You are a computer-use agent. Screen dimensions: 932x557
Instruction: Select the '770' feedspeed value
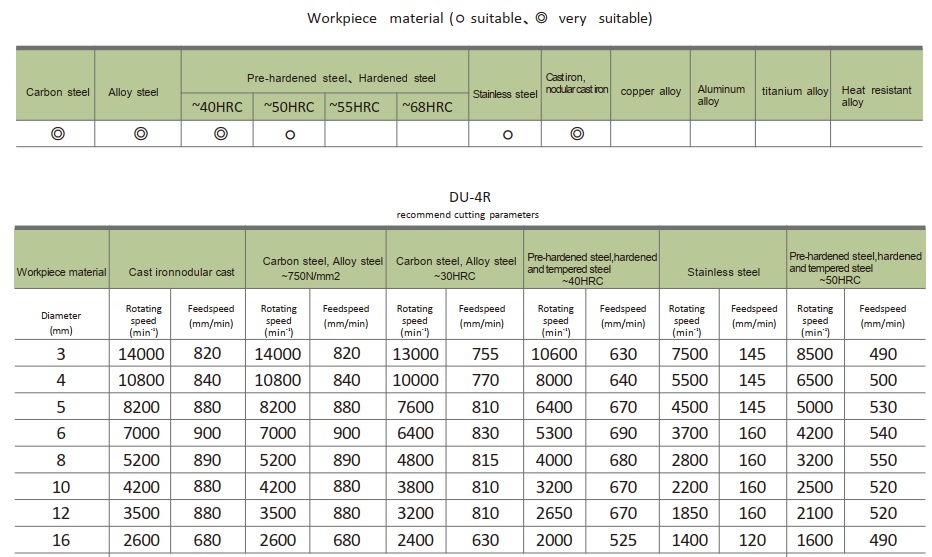(485, 380)
